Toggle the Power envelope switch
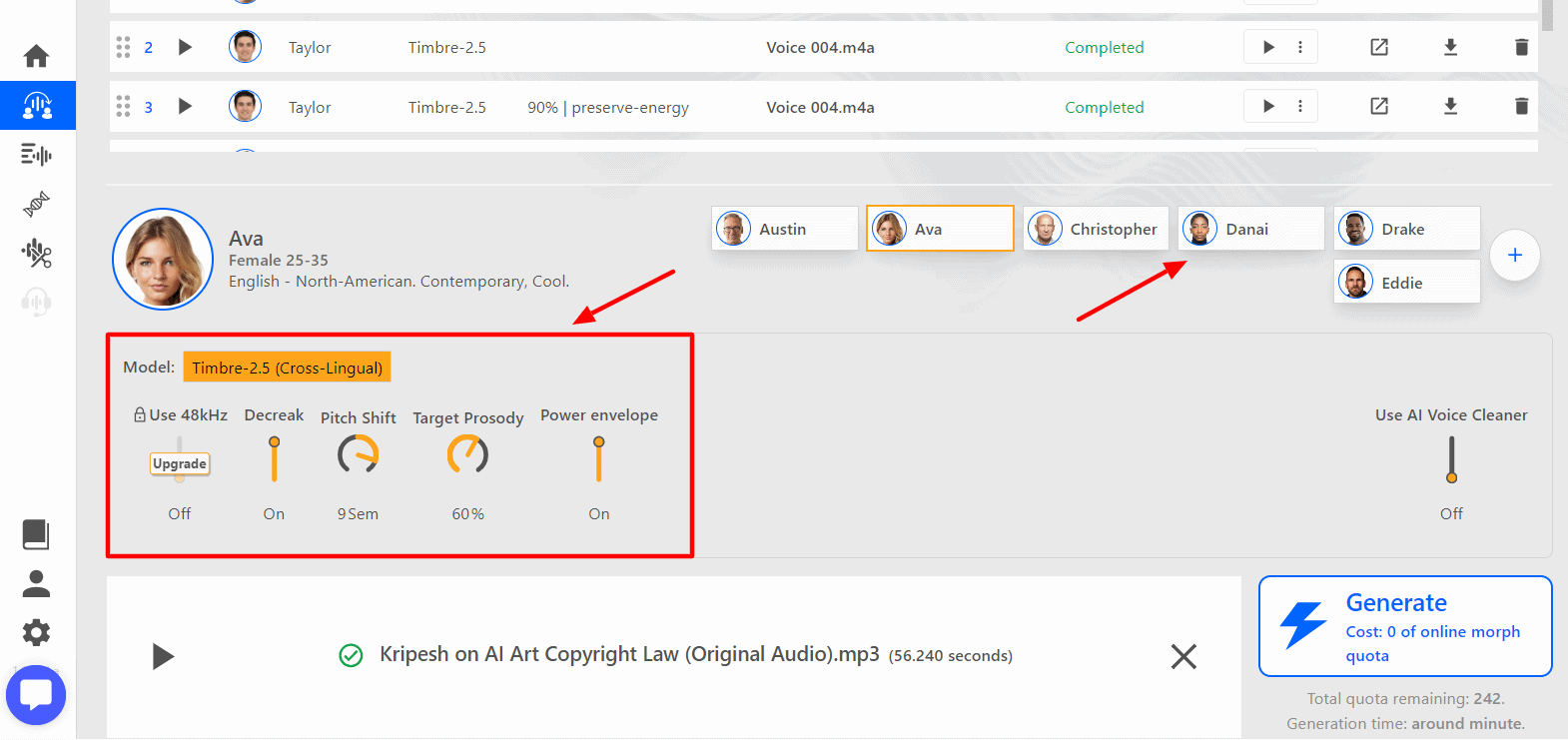The height and width of the screenshot is (740, 1568). point(598,458)
